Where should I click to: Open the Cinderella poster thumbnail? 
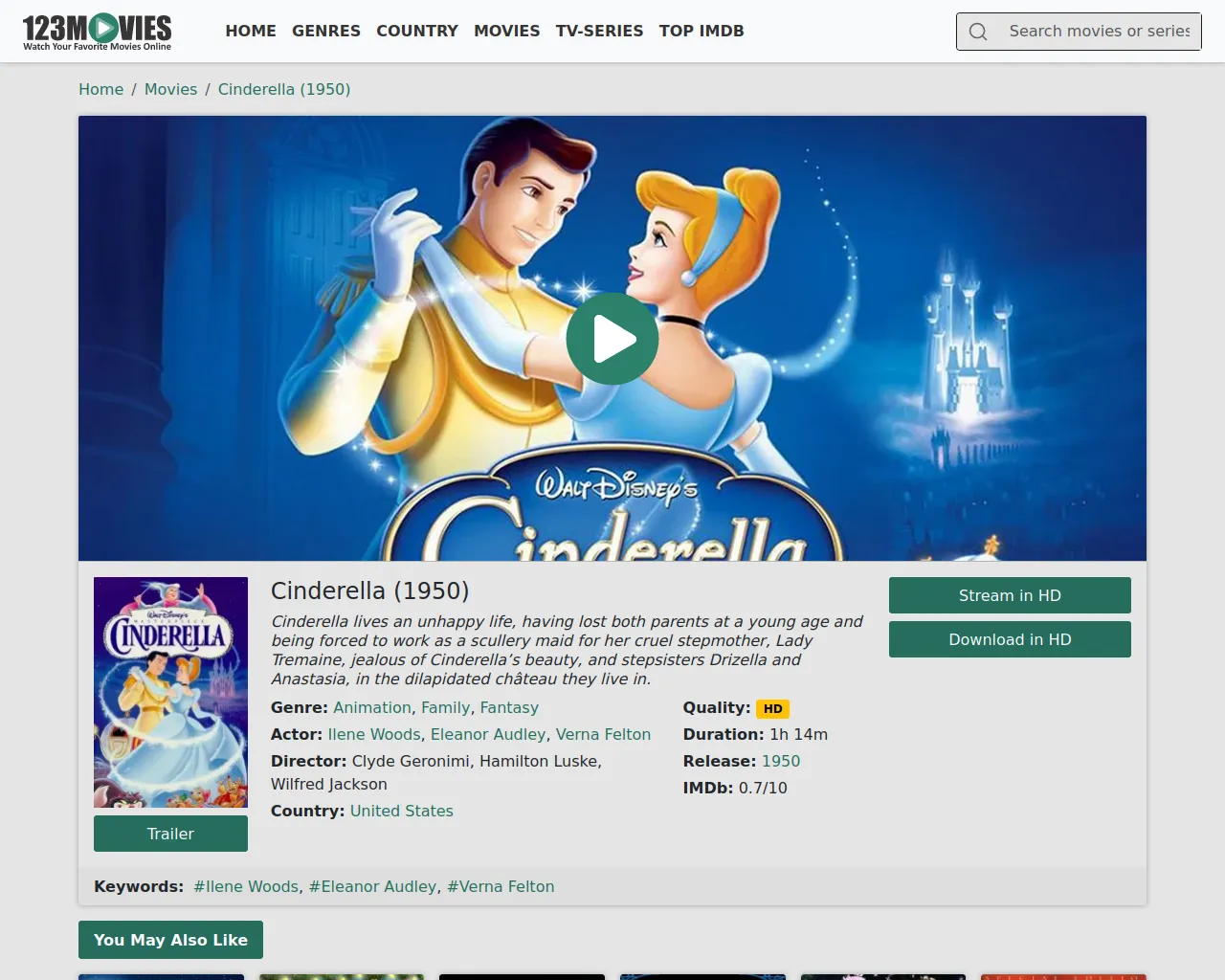coord(170,692)
